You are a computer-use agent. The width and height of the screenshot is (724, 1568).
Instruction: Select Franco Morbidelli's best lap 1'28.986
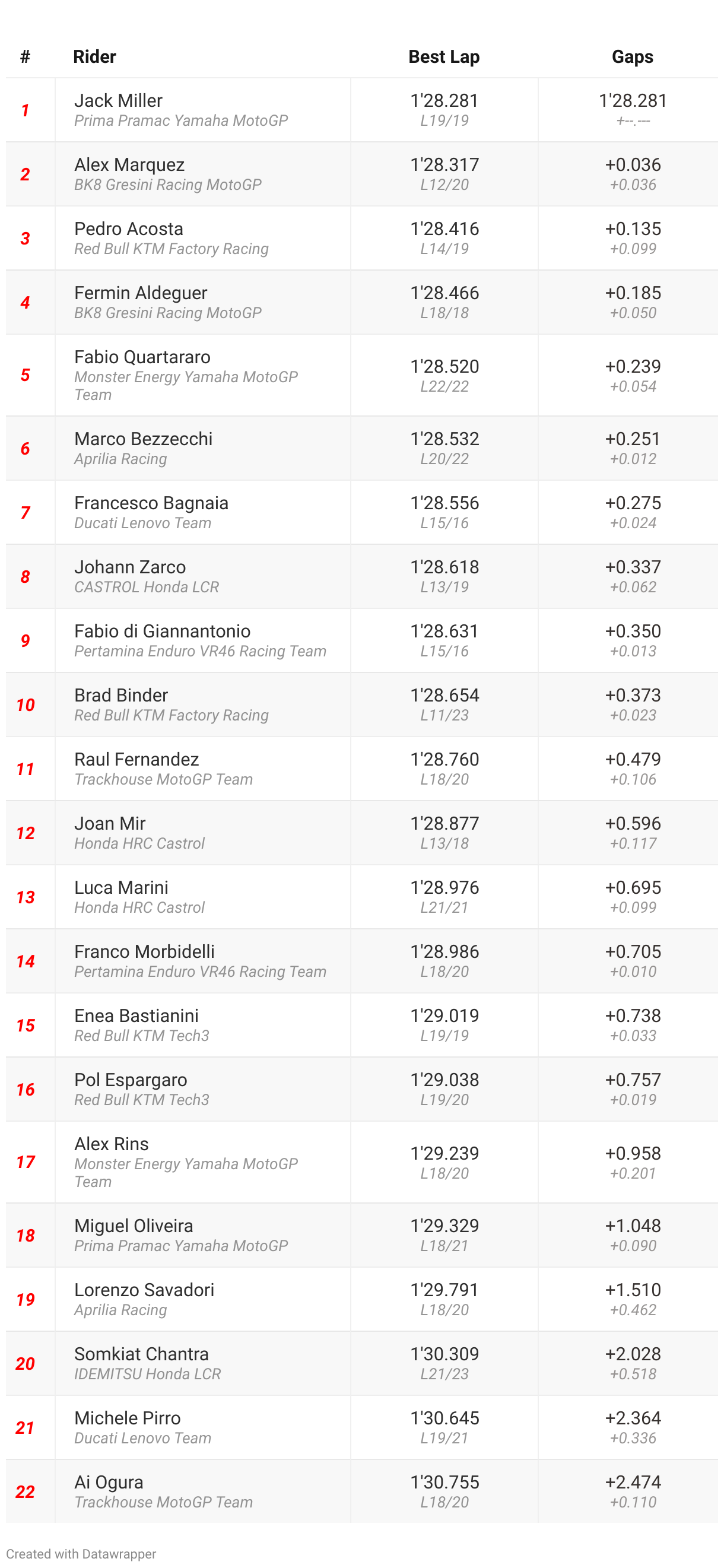click(444, 951)
